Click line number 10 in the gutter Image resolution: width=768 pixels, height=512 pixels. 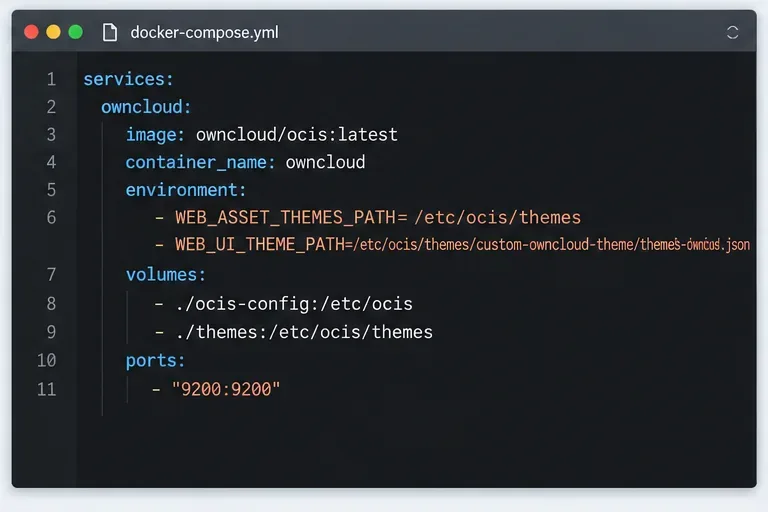(47, 361)
